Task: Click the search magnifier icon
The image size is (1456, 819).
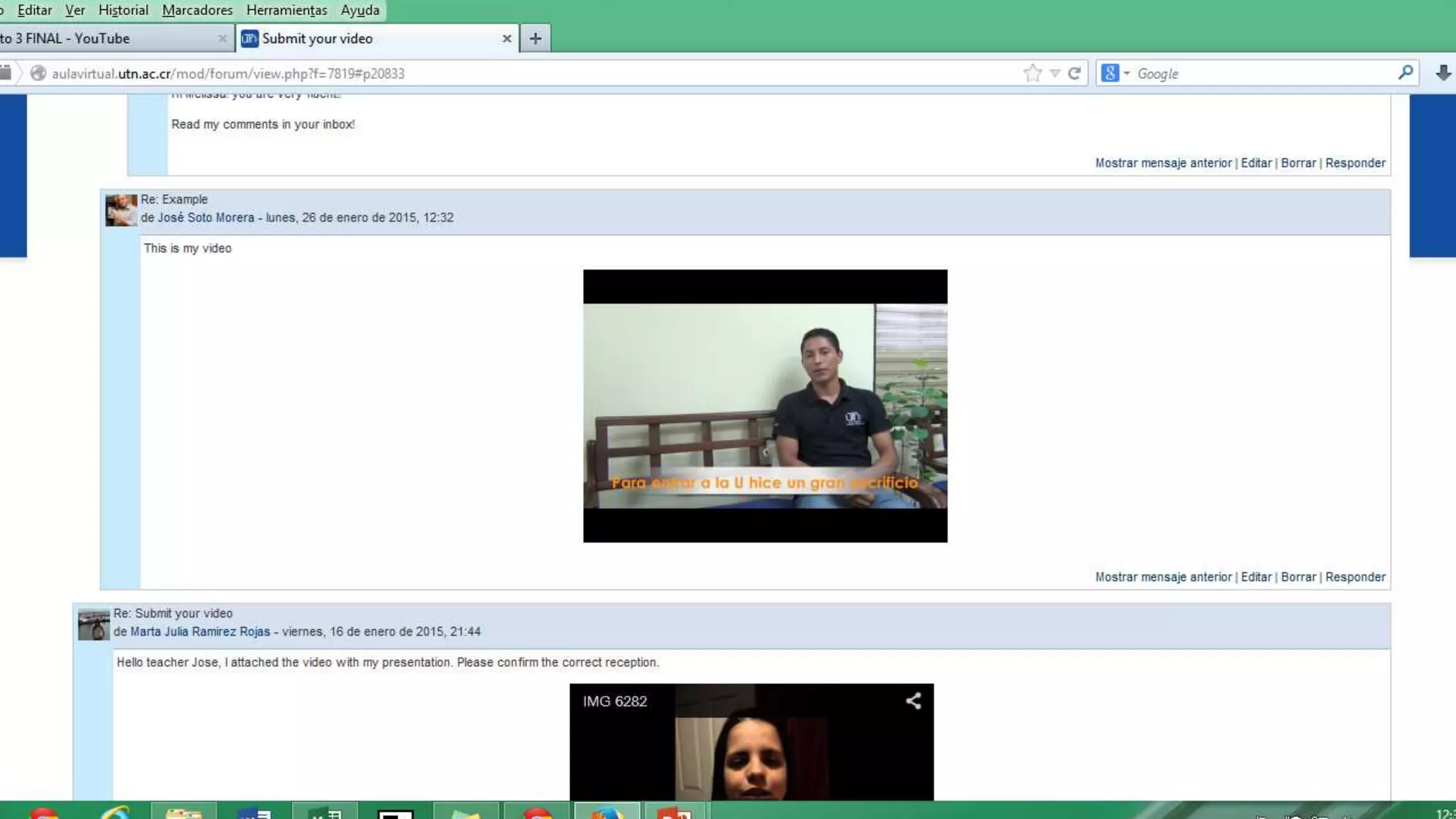Action: pos(1406,73)
